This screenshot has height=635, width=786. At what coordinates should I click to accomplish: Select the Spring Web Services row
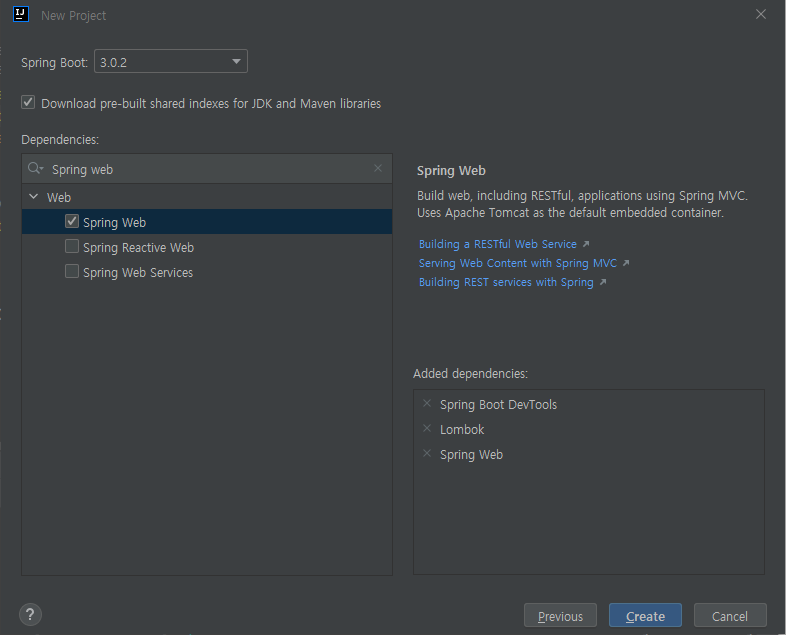pyautogui.click(x=207, y=272)
